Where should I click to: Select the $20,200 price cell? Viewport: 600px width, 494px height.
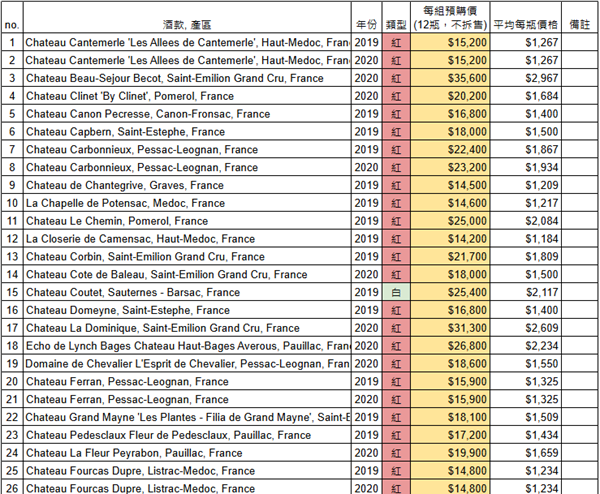[450, 96]
